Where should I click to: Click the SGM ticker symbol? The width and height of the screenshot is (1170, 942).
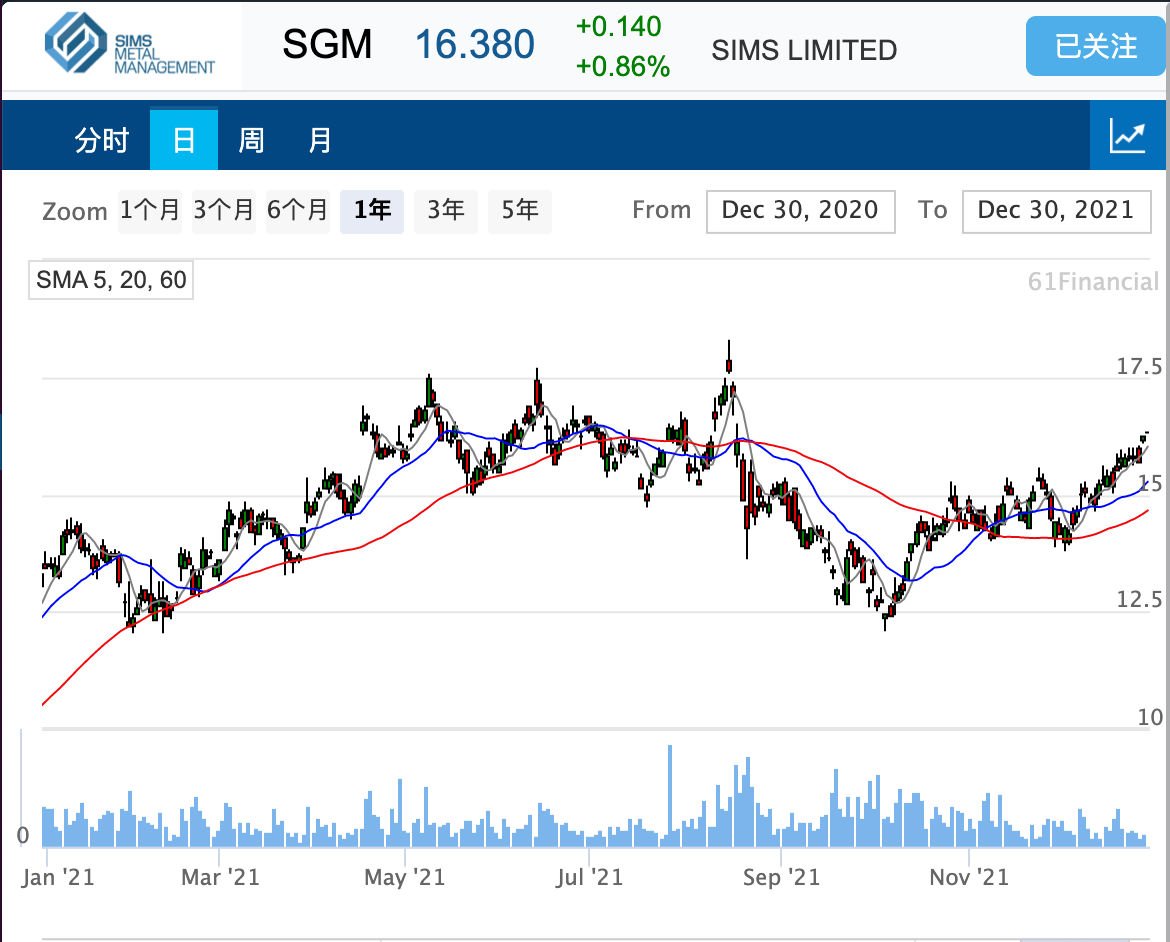[327, 45]
